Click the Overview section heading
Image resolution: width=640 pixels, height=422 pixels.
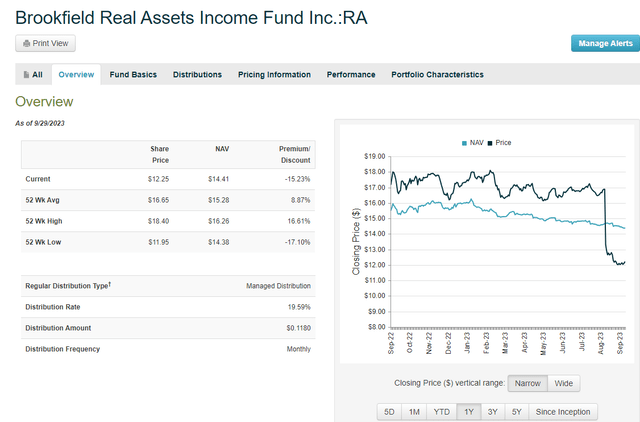[44, 102]
